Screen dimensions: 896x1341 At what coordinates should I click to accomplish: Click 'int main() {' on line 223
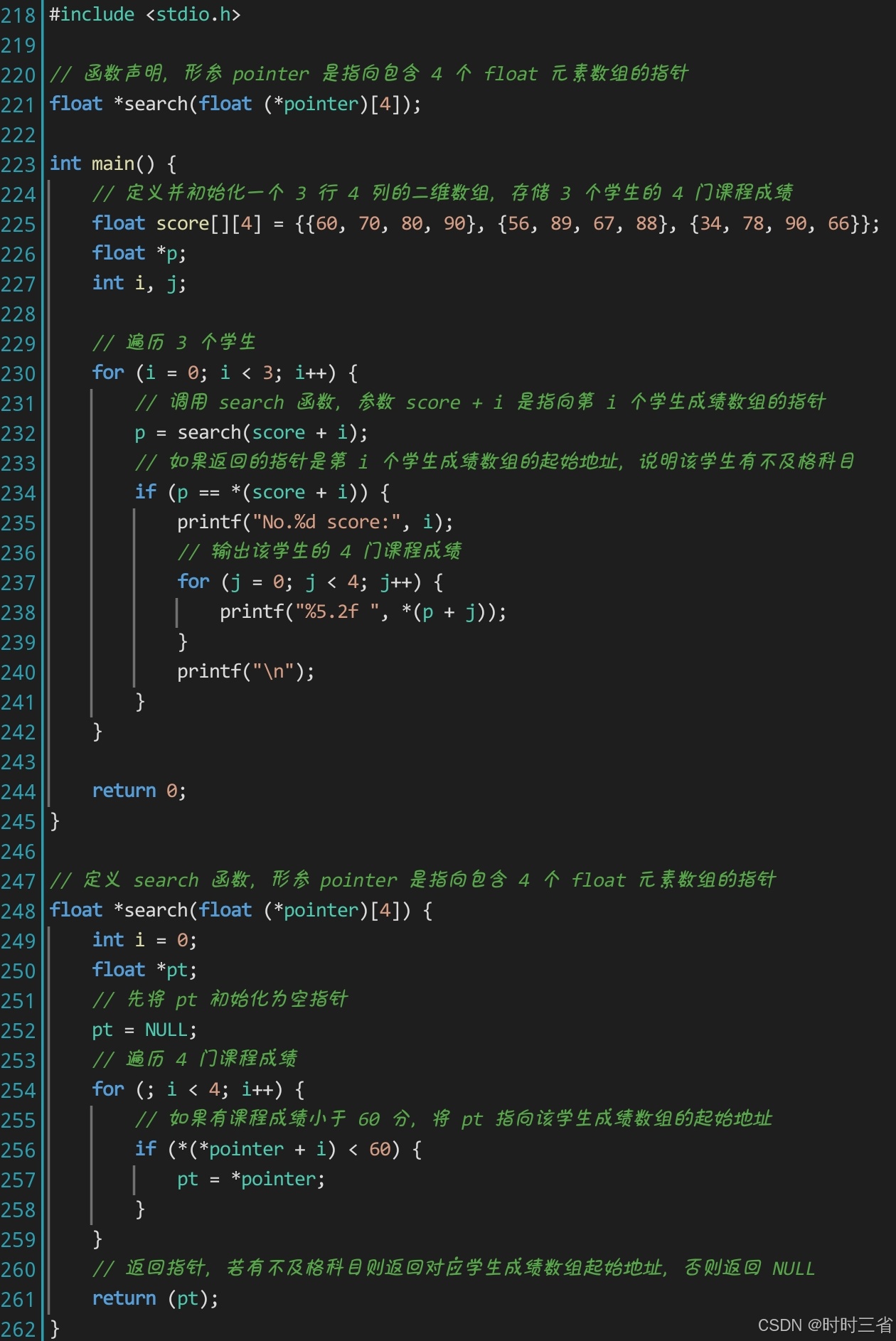click(113, 164)
